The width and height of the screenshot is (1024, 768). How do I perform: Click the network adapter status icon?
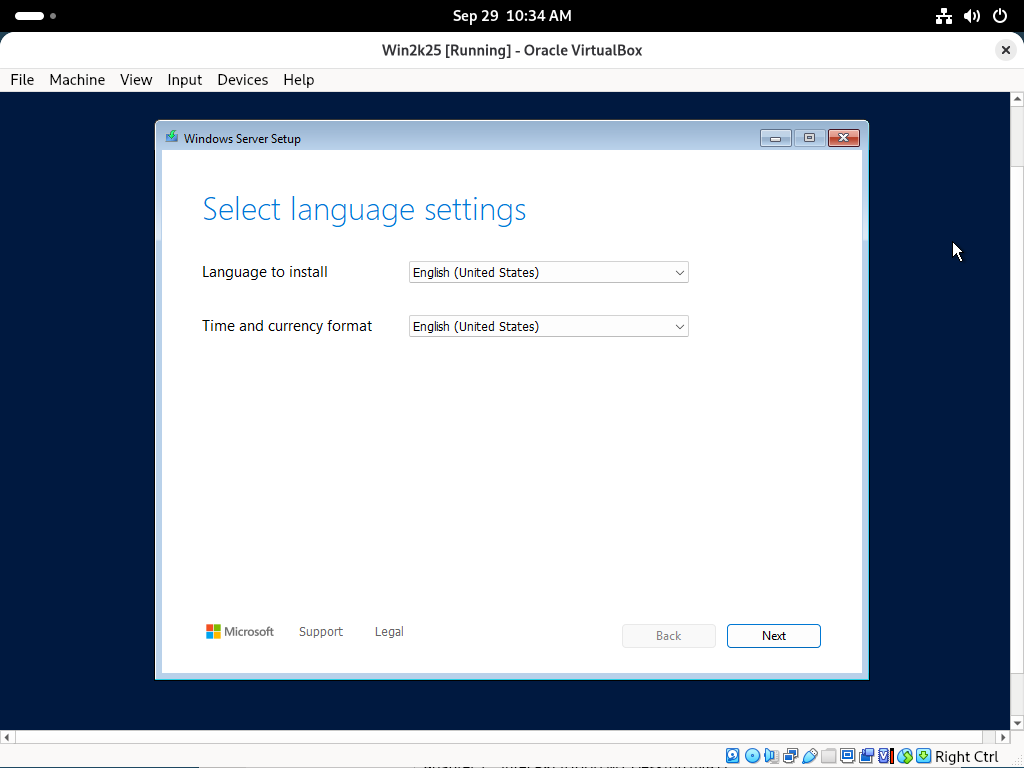tap(790, 756)
